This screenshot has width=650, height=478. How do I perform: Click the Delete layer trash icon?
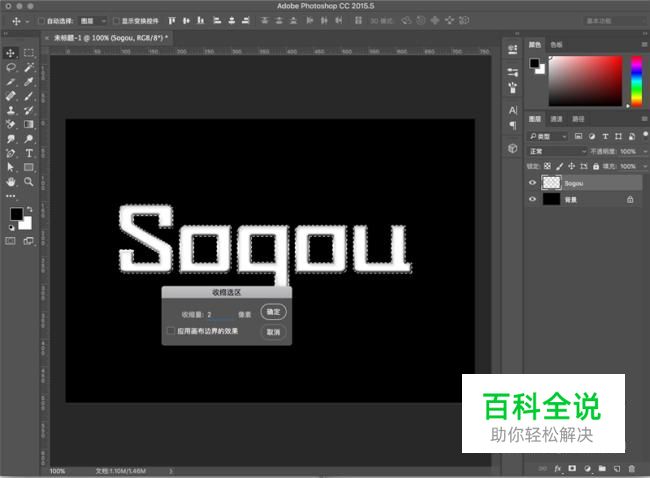(x=631, y=468)
